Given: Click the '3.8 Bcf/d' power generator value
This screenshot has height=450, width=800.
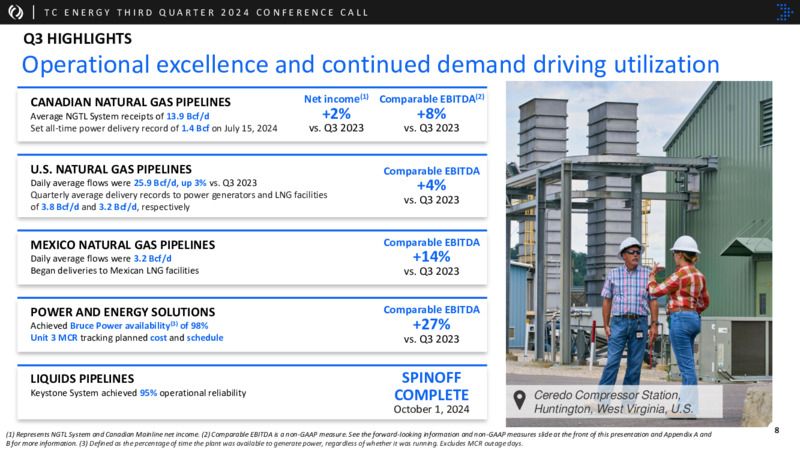Looking at the screenshot, I should (60, 207).
